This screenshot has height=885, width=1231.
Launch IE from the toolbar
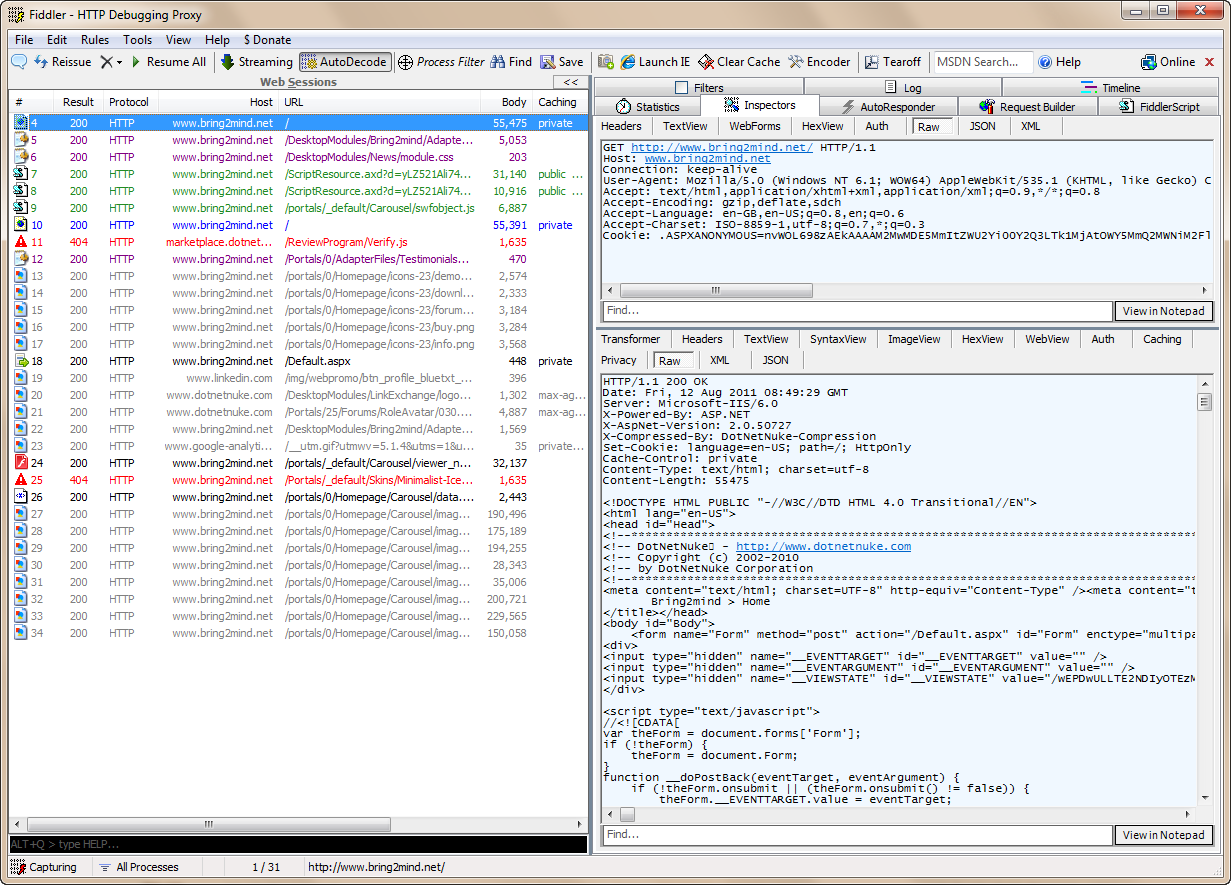[656, 62]
